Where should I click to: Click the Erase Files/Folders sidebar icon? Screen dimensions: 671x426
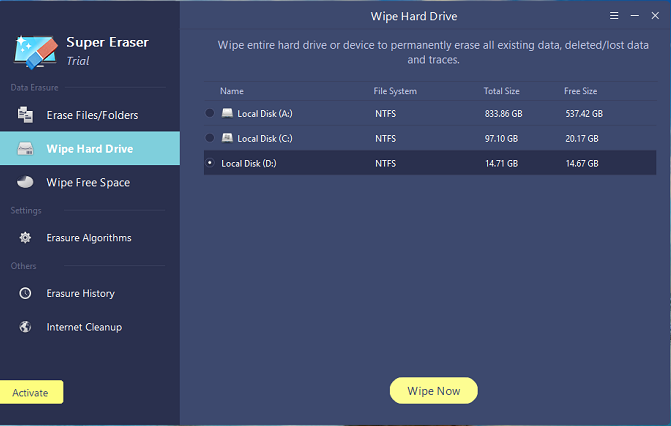tap(25, 115)
